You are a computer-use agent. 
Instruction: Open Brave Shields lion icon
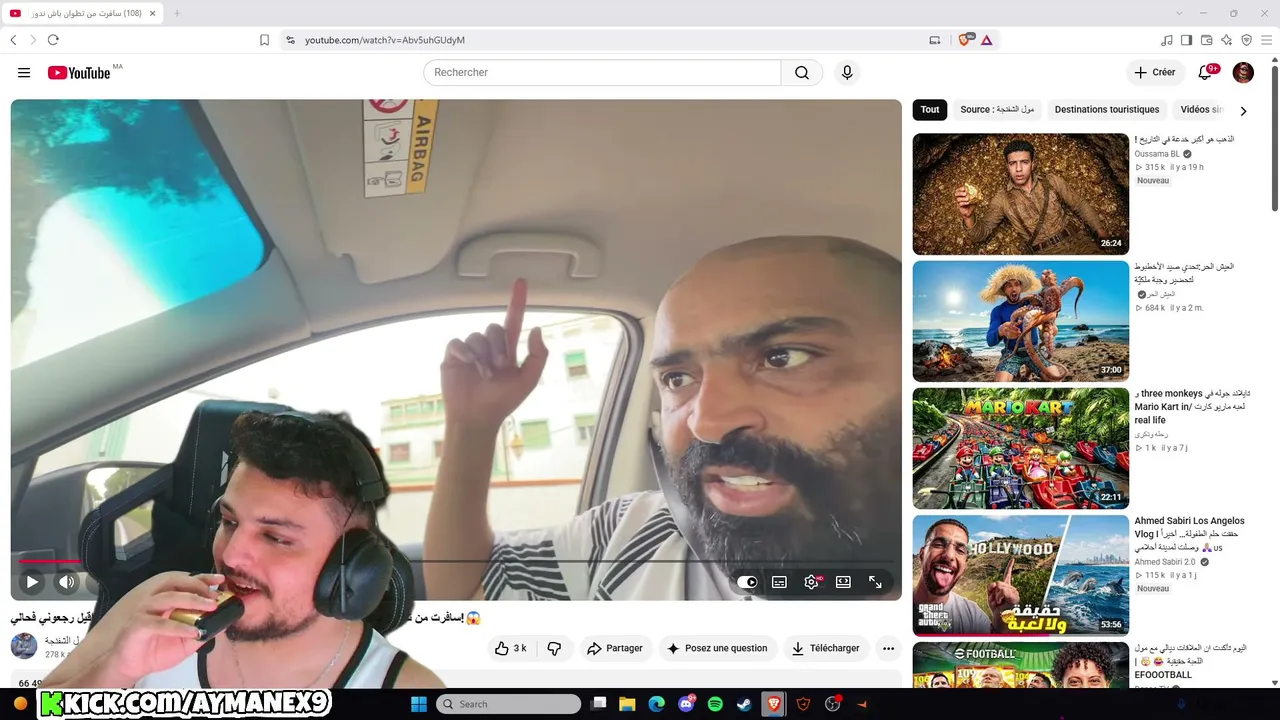point(966,40)
